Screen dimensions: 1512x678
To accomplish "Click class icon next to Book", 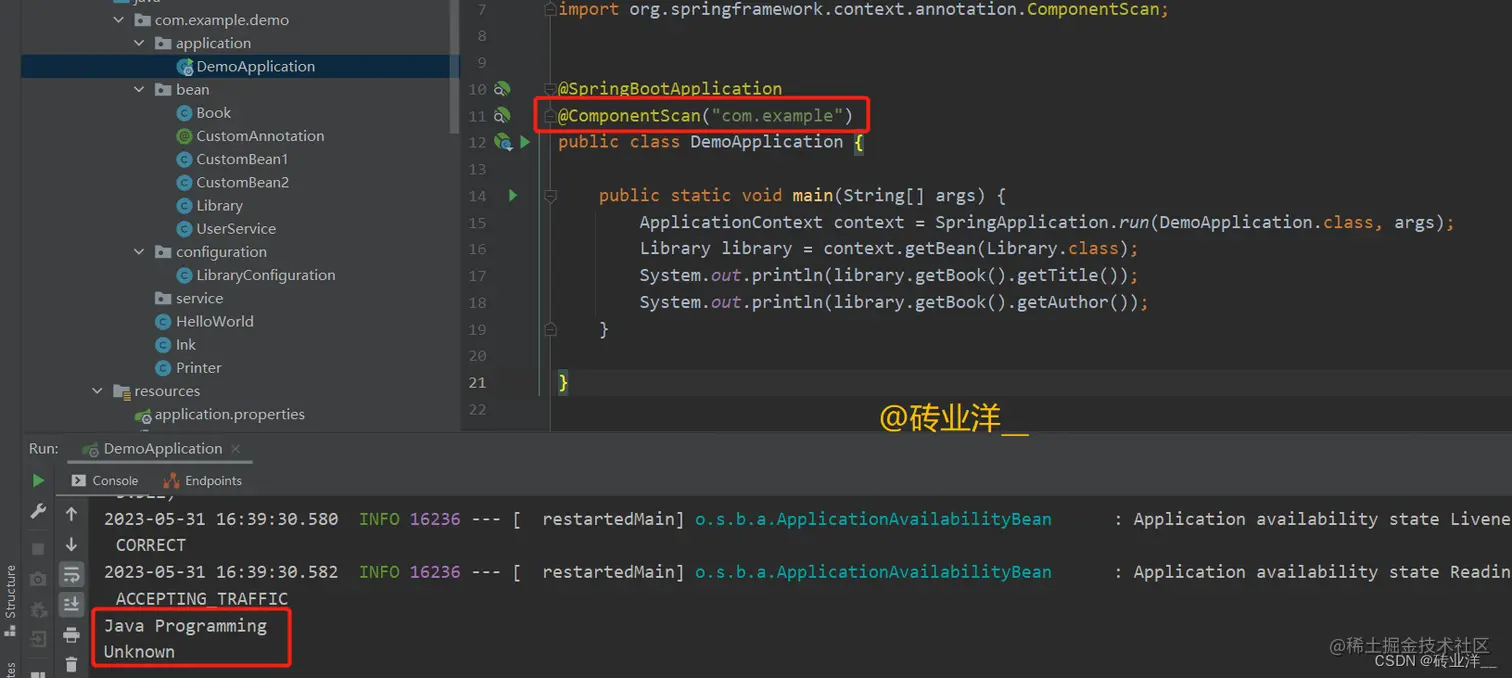I will pyautogui.click(x=184, y=113).
